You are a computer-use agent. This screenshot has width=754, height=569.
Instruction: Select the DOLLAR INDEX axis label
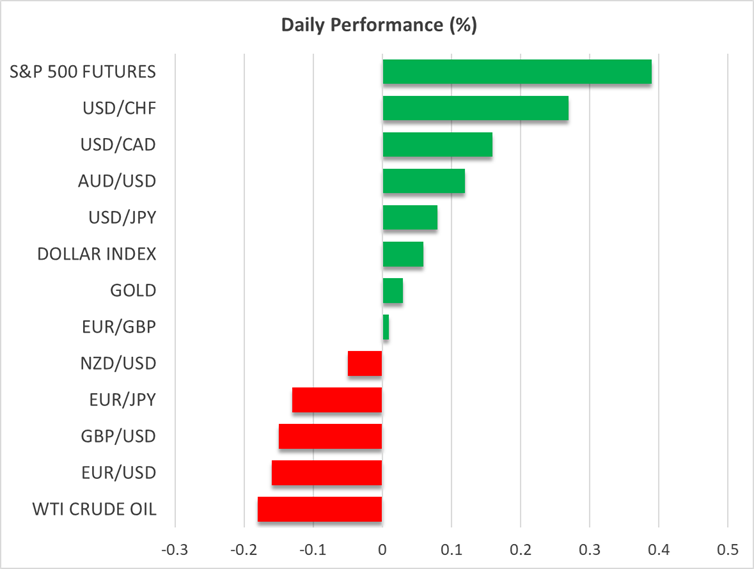point(97,254)
